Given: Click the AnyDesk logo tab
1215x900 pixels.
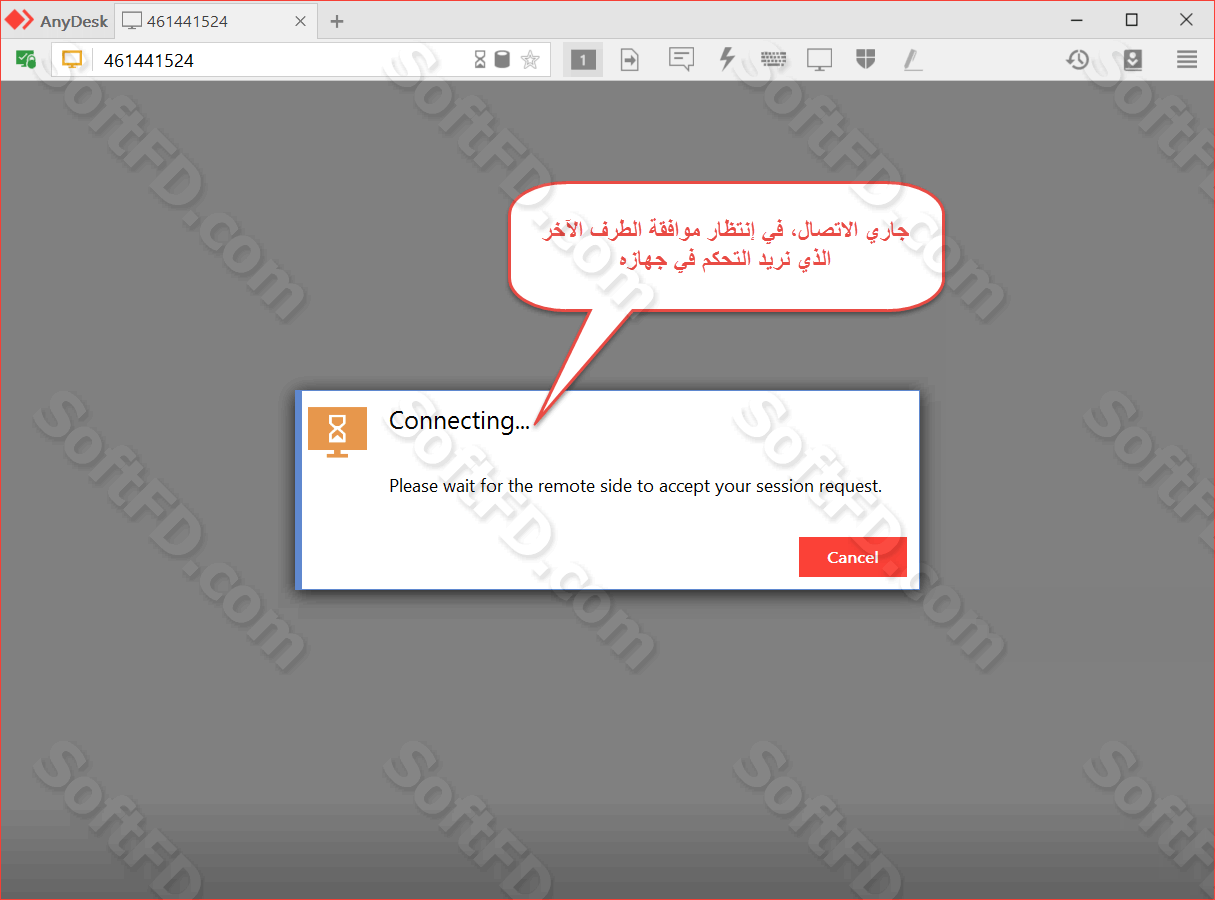Looking at the screenshot, I should click(57, 21).
